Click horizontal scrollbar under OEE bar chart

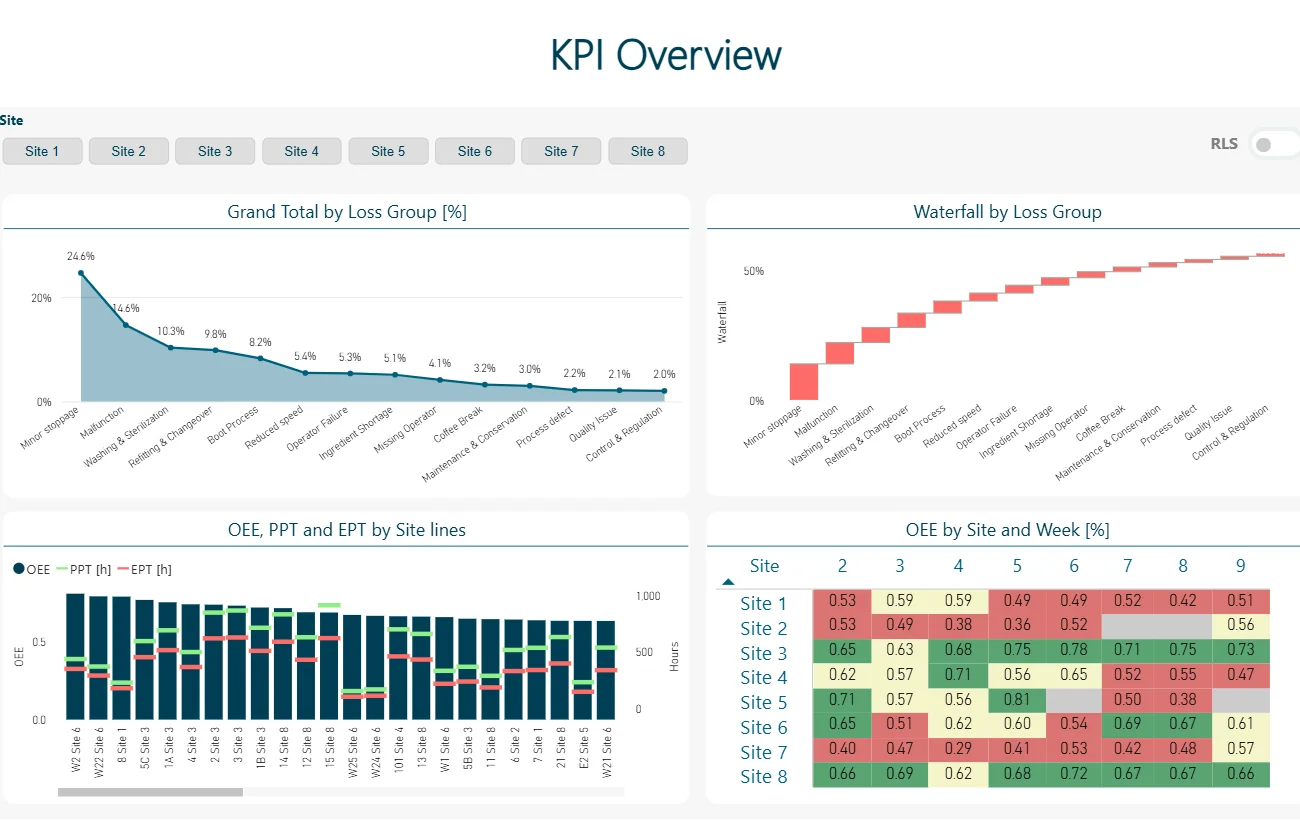click(x=150, y=792)
